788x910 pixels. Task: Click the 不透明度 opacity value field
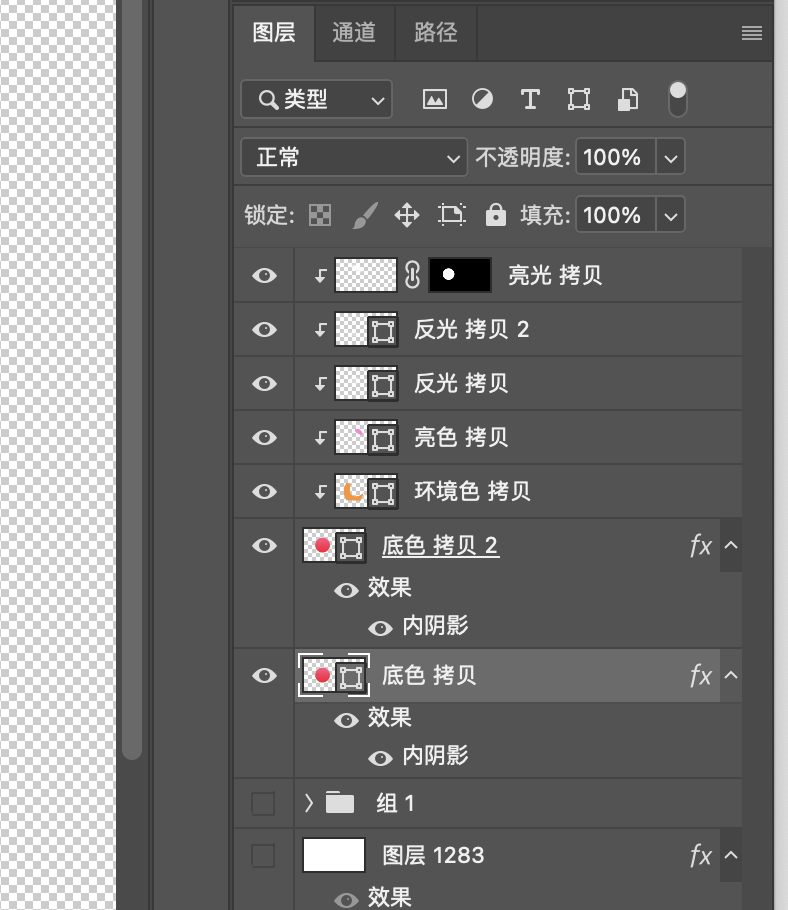[x=616, y=157]
